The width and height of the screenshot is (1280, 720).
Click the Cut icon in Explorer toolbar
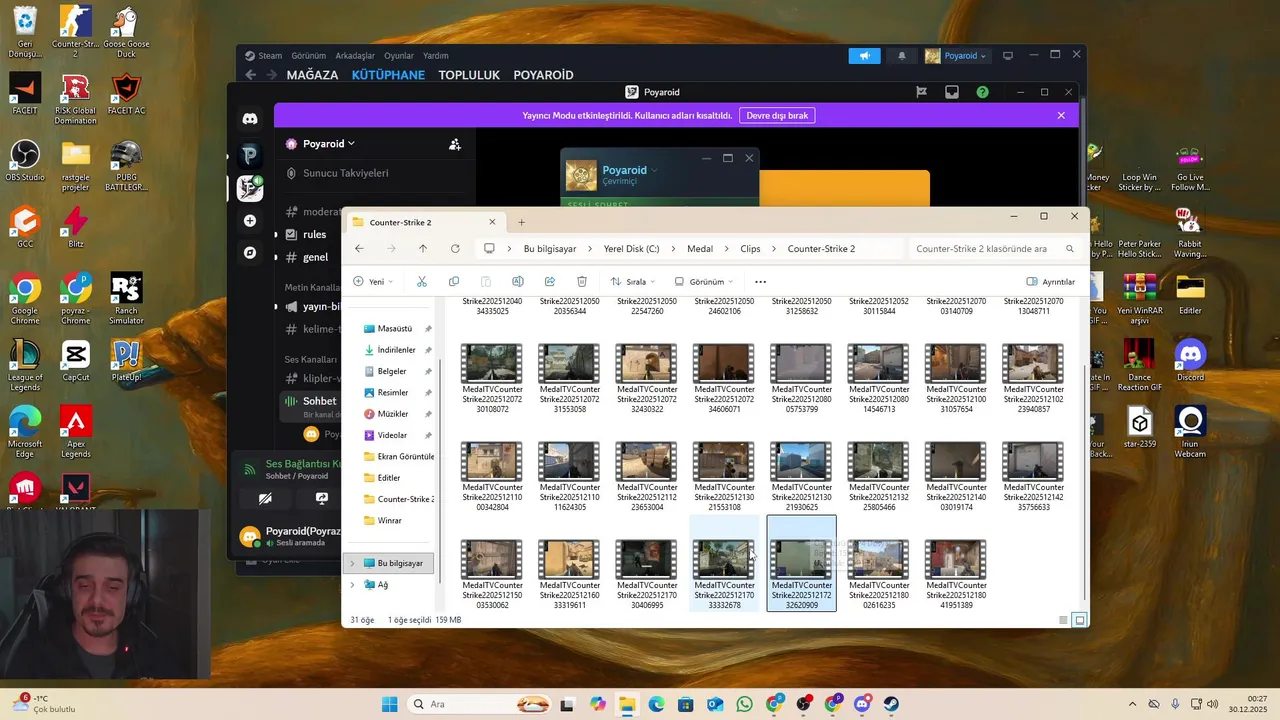[x=422, y=282]
